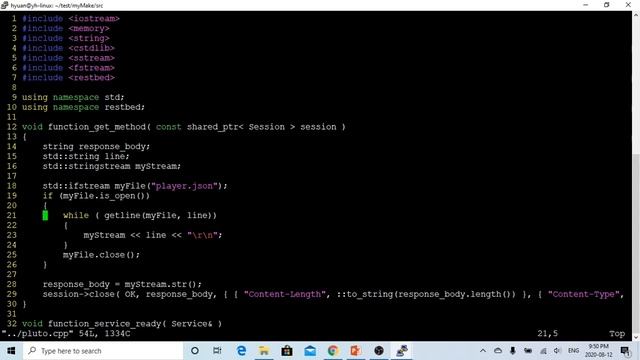Open the Windows Start menu
The width and height of the screenshot is (640, 360).
(11, 351)
